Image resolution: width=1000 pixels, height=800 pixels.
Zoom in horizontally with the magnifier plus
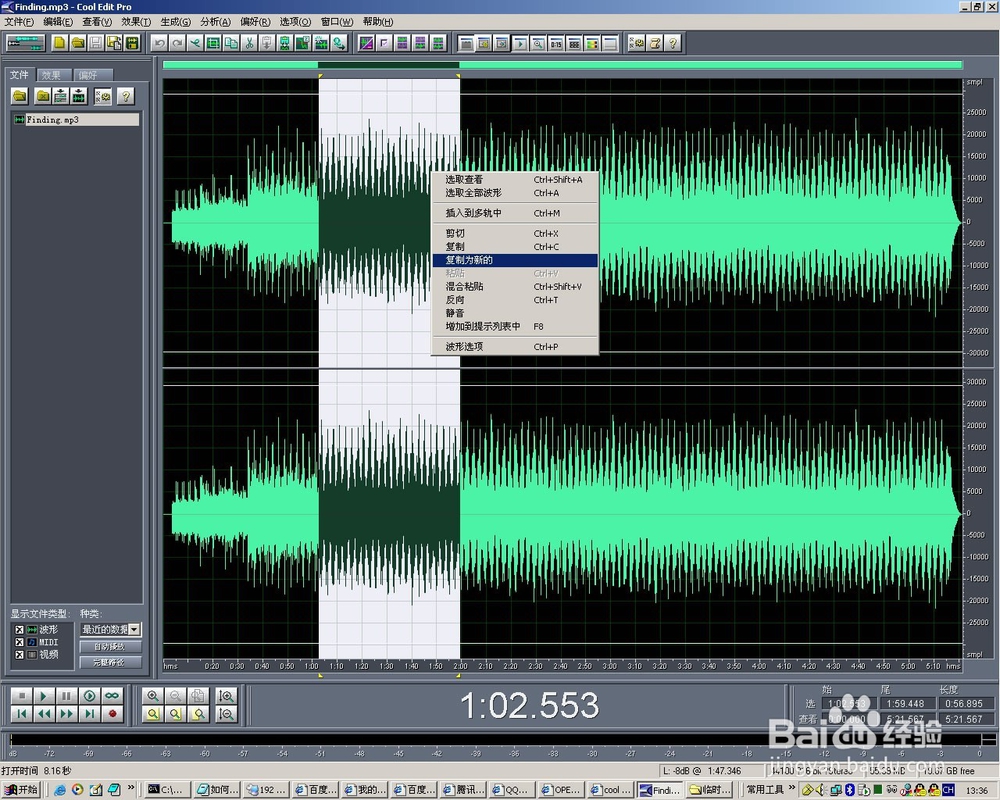[152, 696]
